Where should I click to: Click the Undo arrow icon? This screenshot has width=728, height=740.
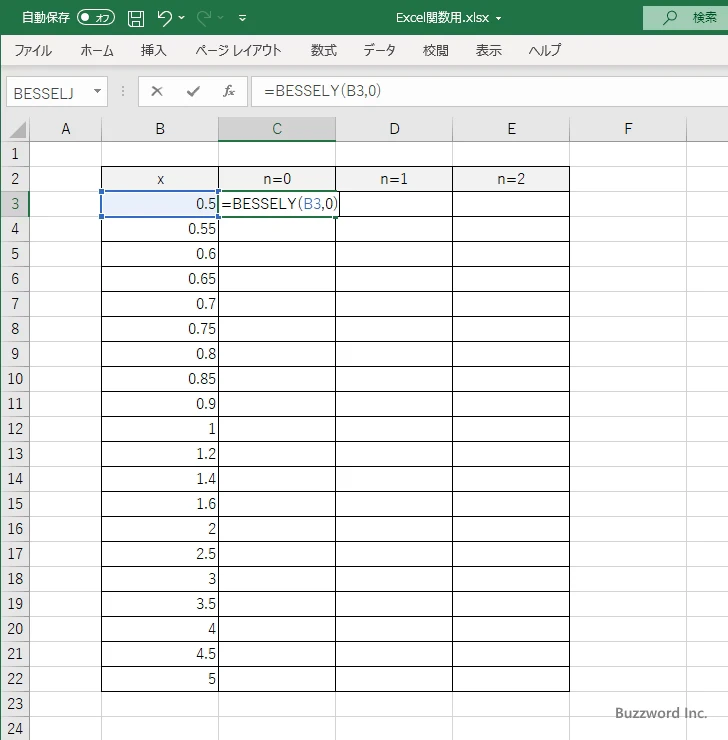coord(165,17)
